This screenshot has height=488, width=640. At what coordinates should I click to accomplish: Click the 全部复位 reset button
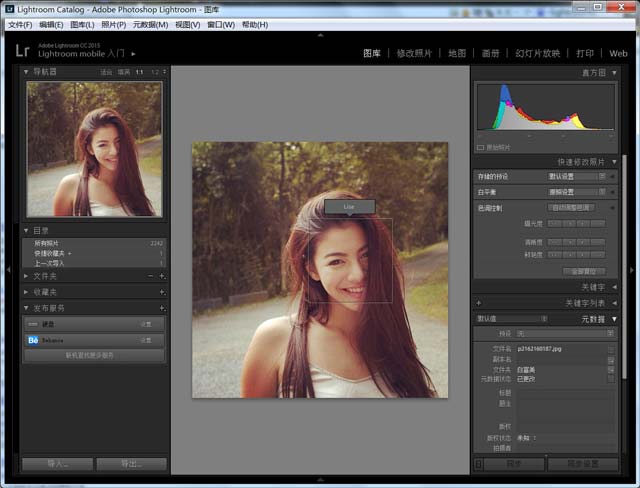pos(584,271)
